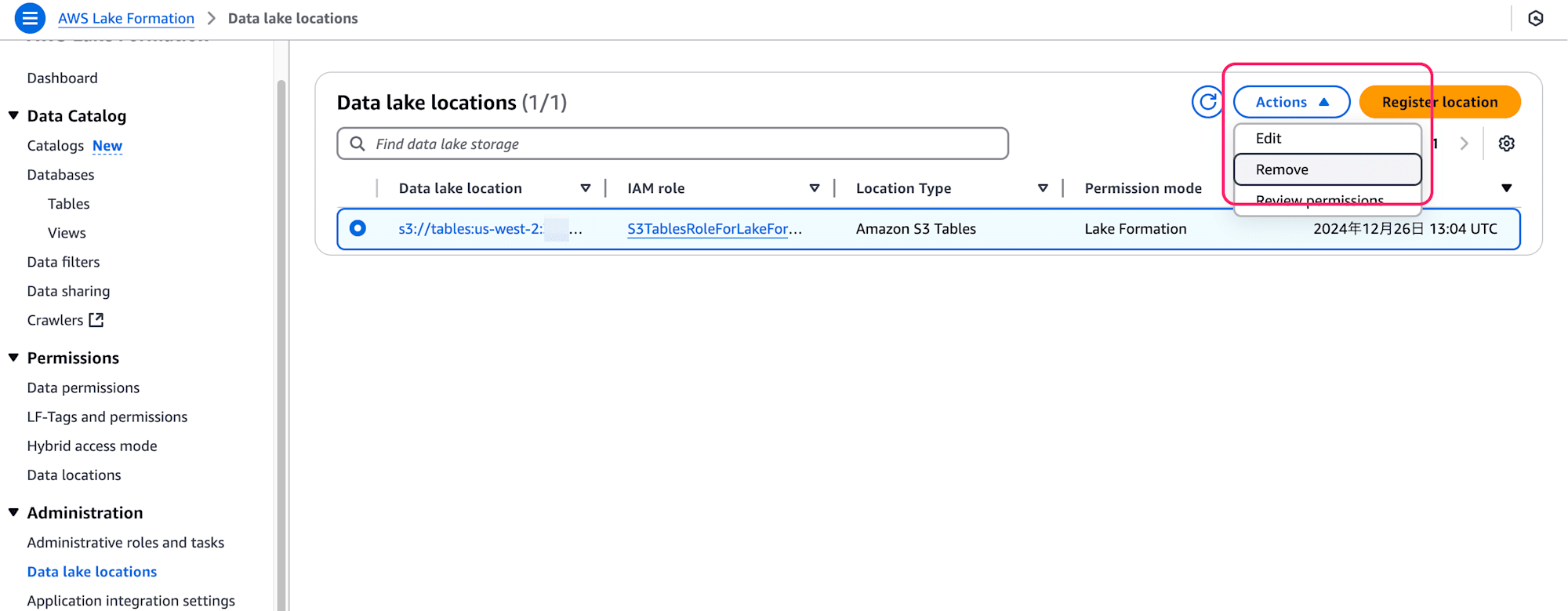Viewport: 1568px width, 611px height.
Task: Sort by IAM role column arrow
Action: click(x=814, y=188)
